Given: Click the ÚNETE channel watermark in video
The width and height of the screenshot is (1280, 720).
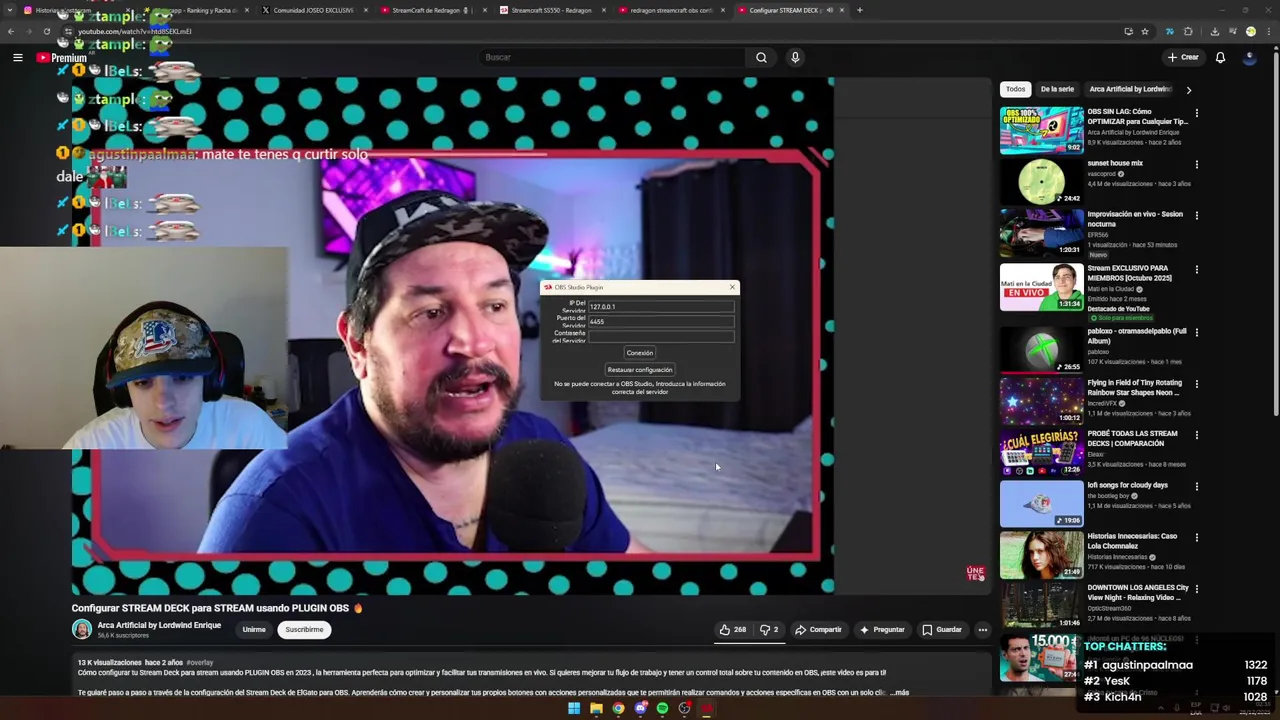Looking at the screenshot, I should point(975,573).
